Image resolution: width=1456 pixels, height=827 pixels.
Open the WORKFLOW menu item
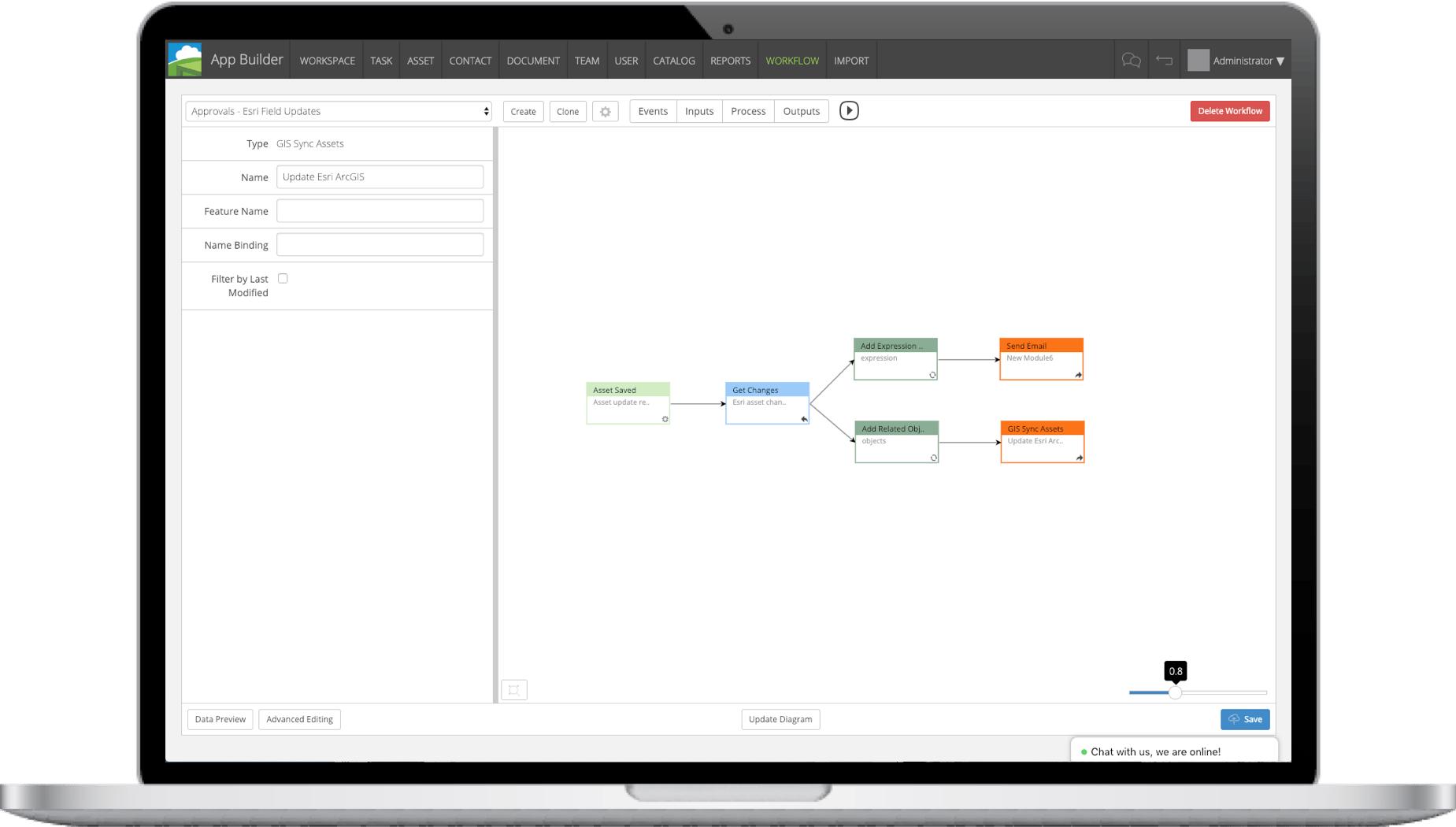pyautogui.click(x=791, y=60)
